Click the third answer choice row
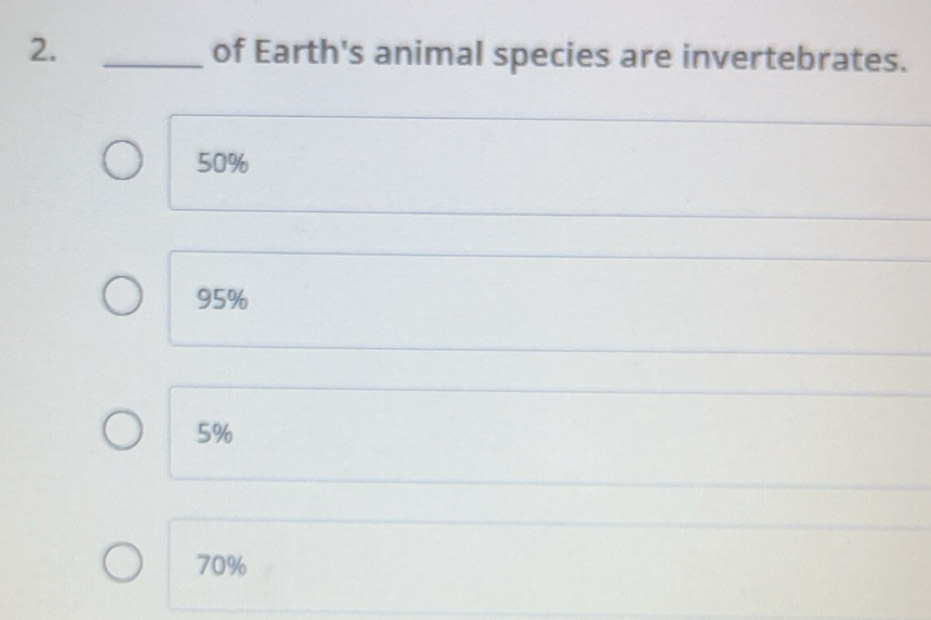Screen dimensions: 931x620 pyautogui.click(x=450, y=432)
